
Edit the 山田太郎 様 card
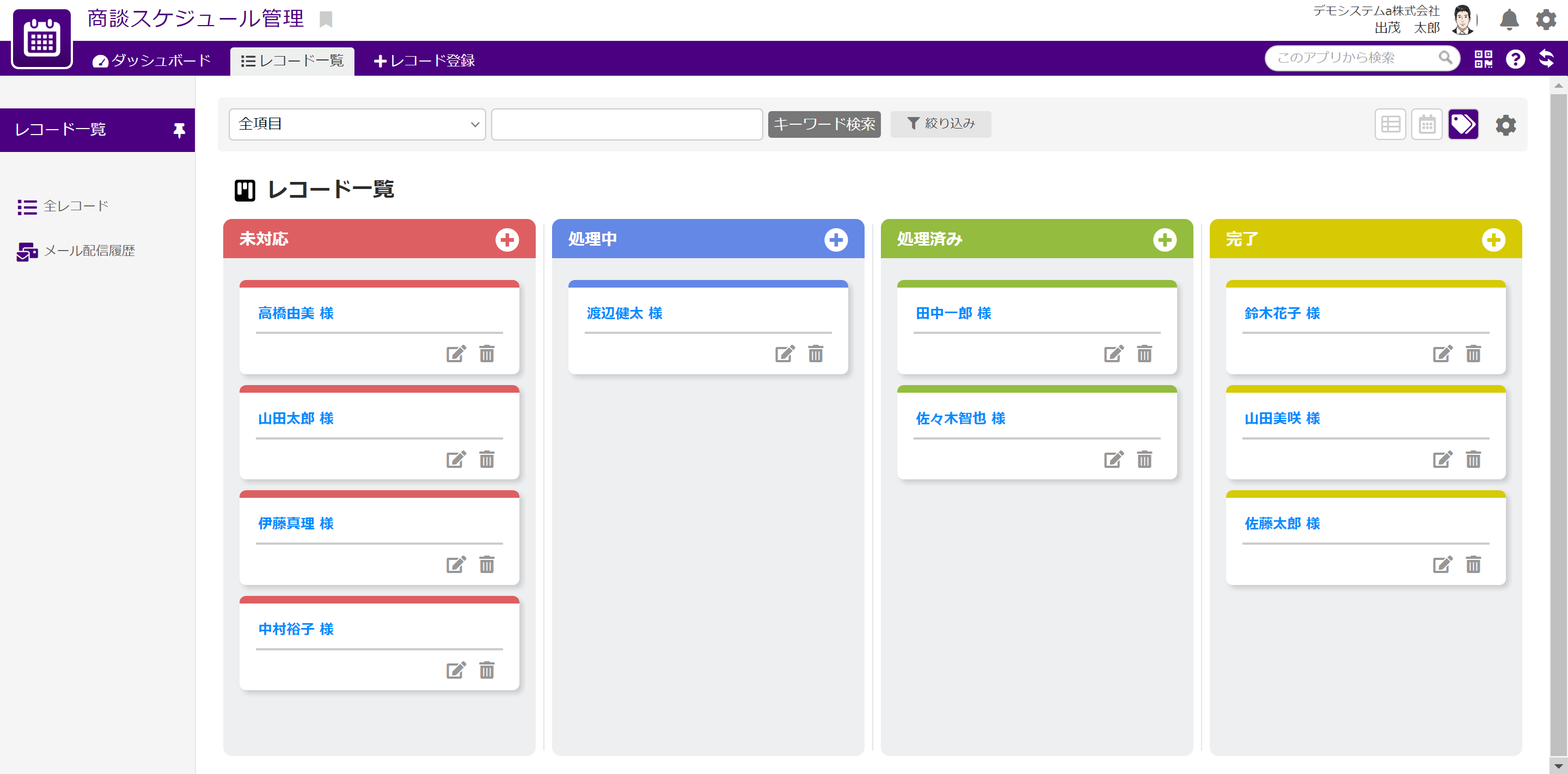[x=456, y=459]
